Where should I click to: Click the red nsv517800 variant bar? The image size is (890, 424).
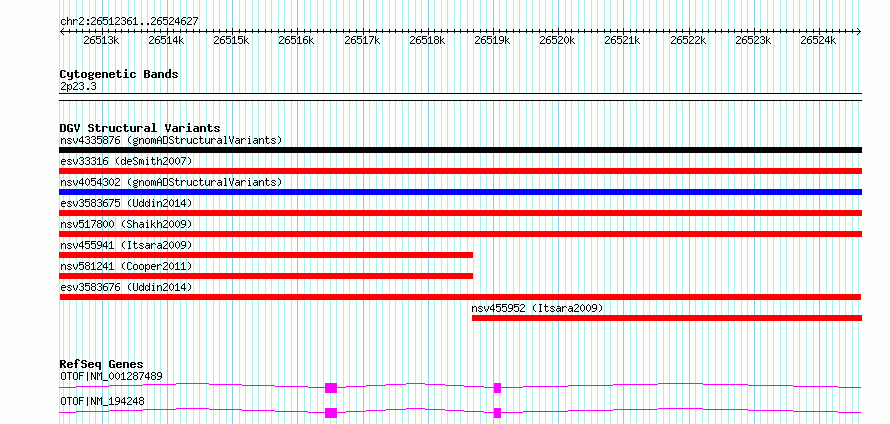(461, 234)
